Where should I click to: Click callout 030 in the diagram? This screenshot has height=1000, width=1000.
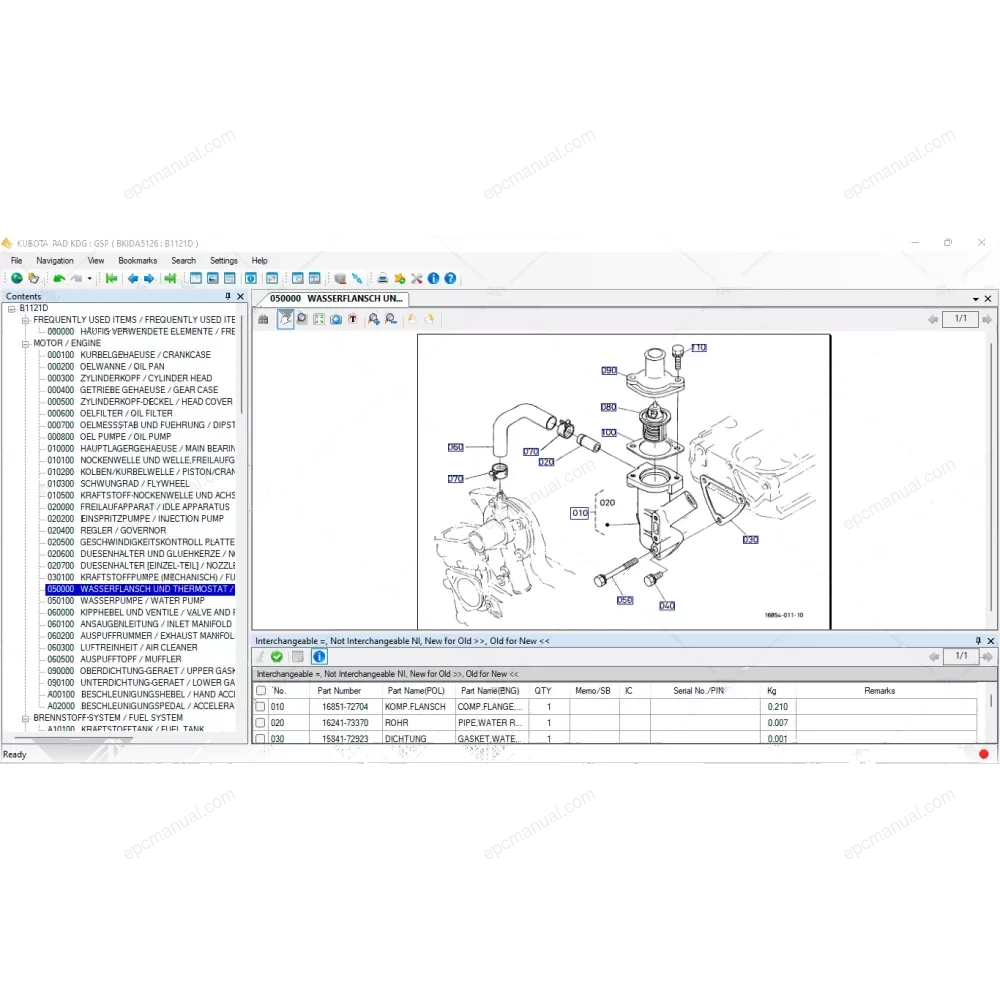pyautogui.click(x=751, y=540)
